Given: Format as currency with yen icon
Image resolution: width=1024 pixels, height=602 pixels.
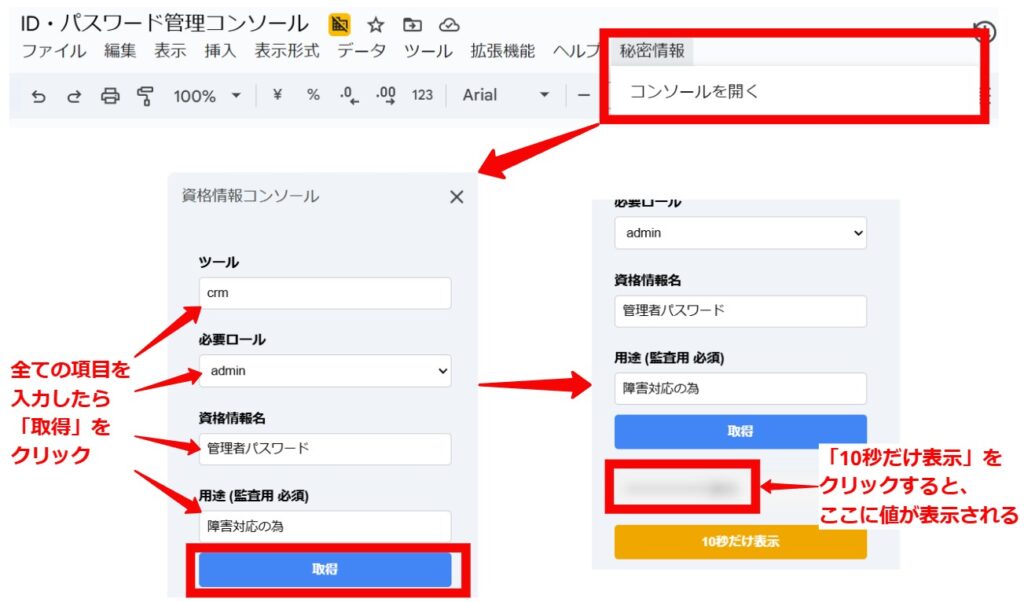Looking at the screenshot, I should (277, 95).
